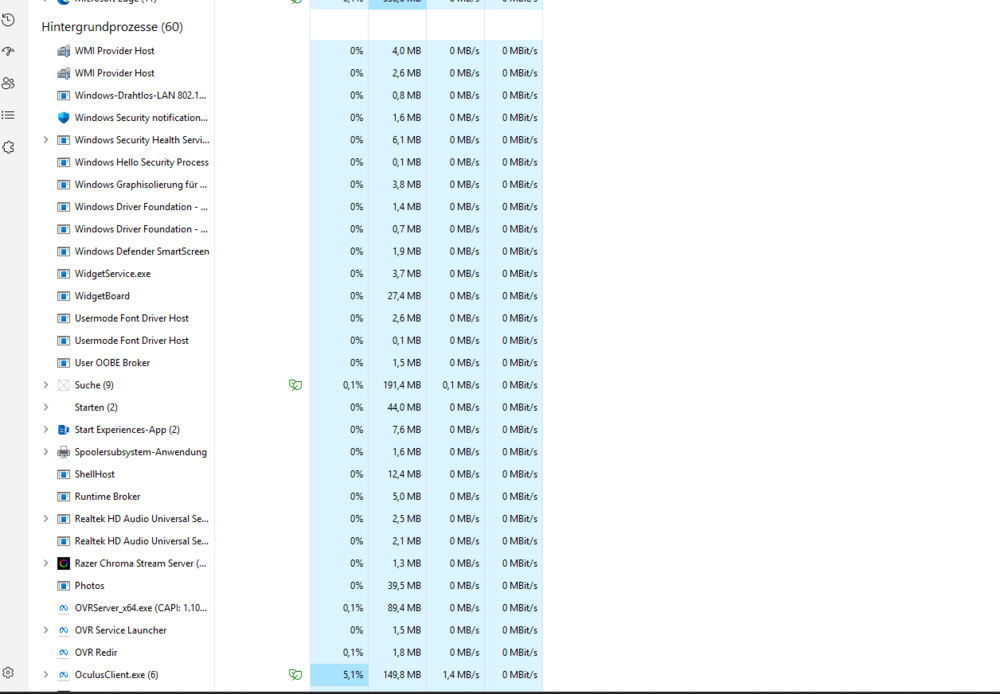Image resolution: width=1000 pixels, height=694 pixels.
Task: Click the OculusClient.exe Meta icon
Action: tap(64, 675)
